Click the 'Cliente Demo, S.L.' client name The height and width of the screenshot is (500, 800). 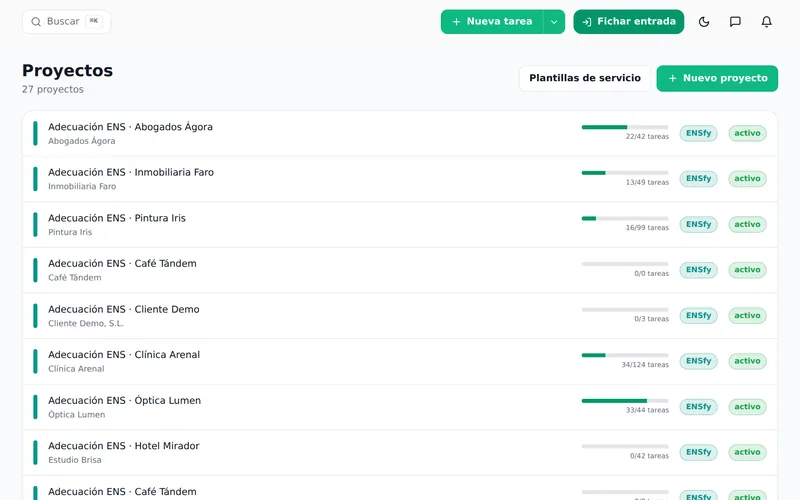(86, 323)
